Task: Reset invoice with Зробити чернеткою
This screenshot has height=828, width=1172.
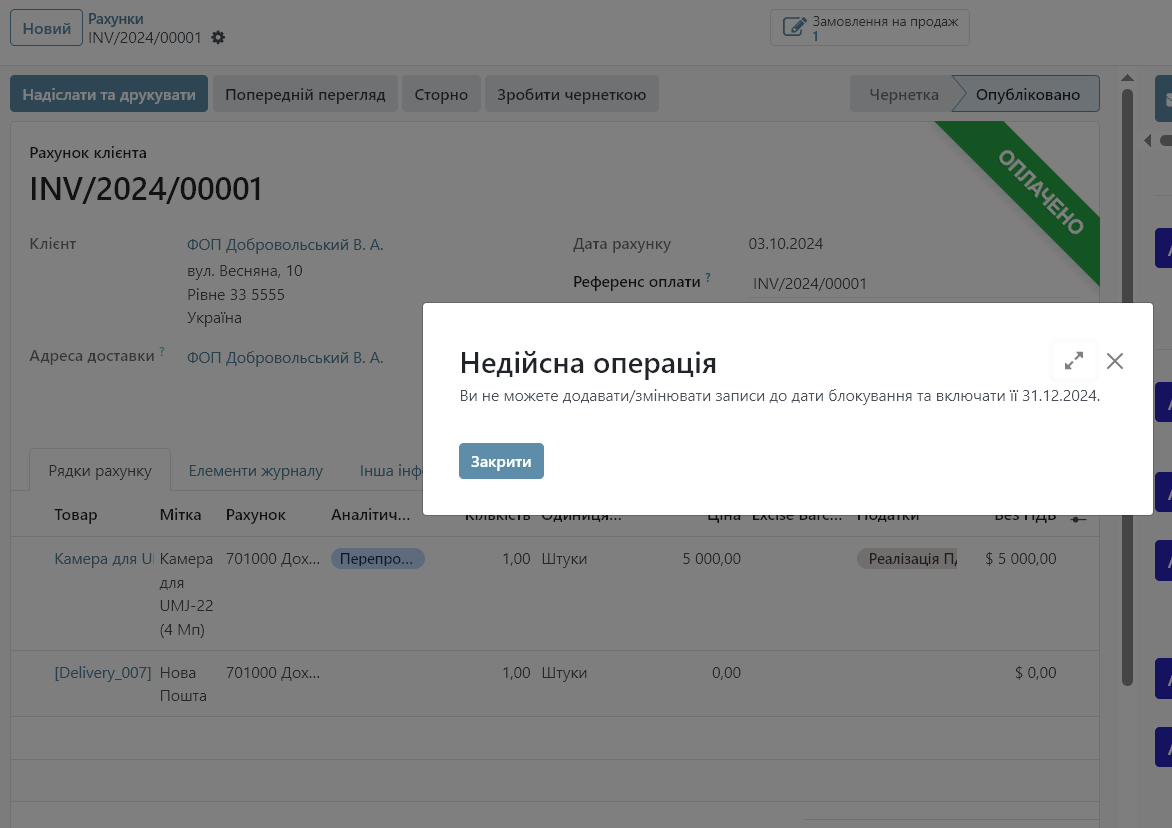Action: 571,94
